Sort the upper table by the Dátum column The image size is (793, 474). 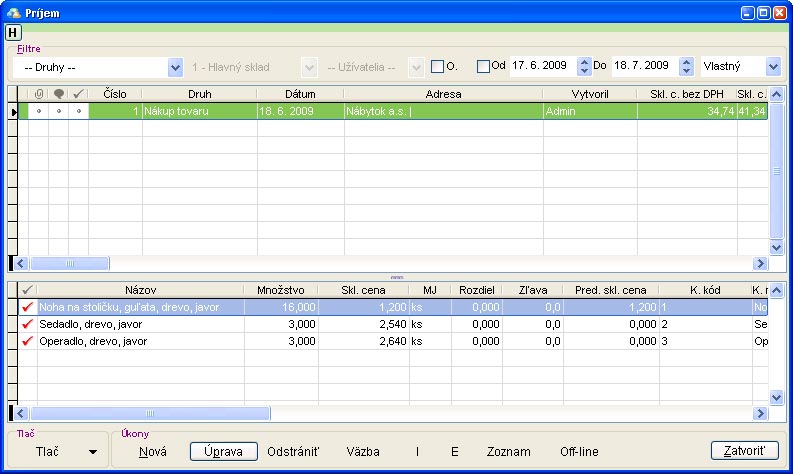(300, 94)
